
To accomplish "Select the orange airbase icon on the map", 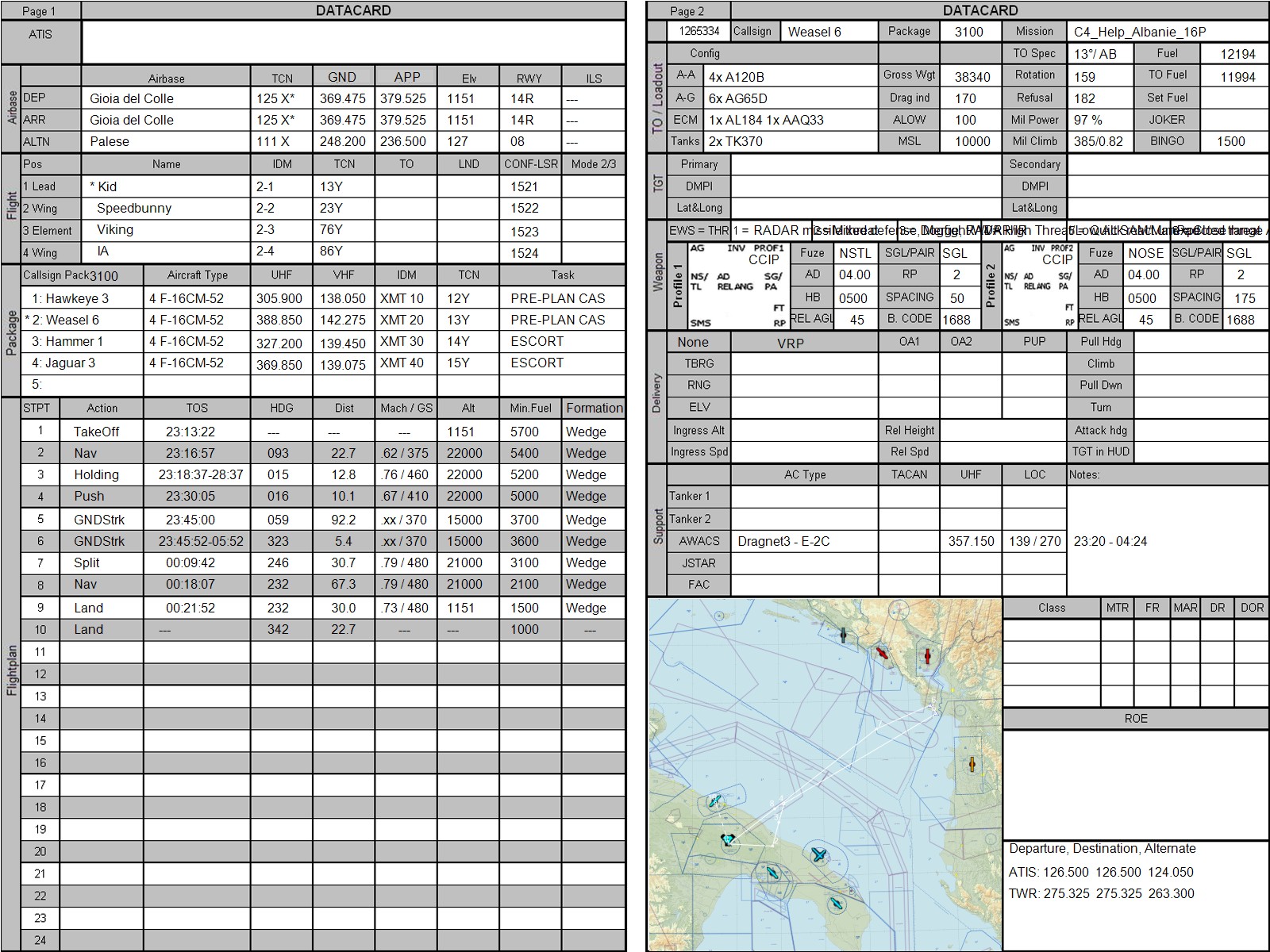I will click(x=972, y=764).
